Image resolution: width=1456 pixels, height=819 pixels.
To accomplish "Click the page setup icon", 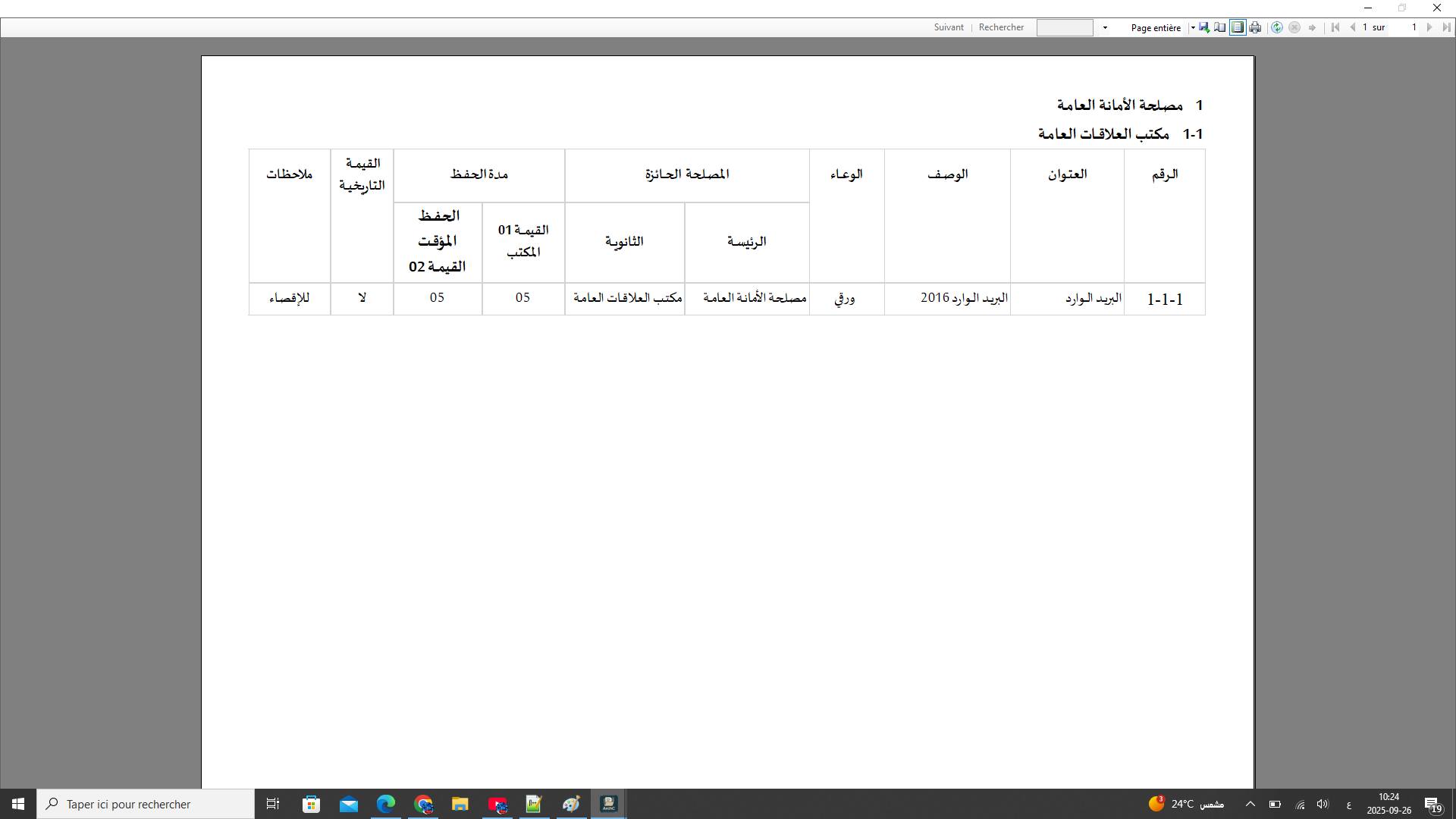I will click(x=1219, y=28).
